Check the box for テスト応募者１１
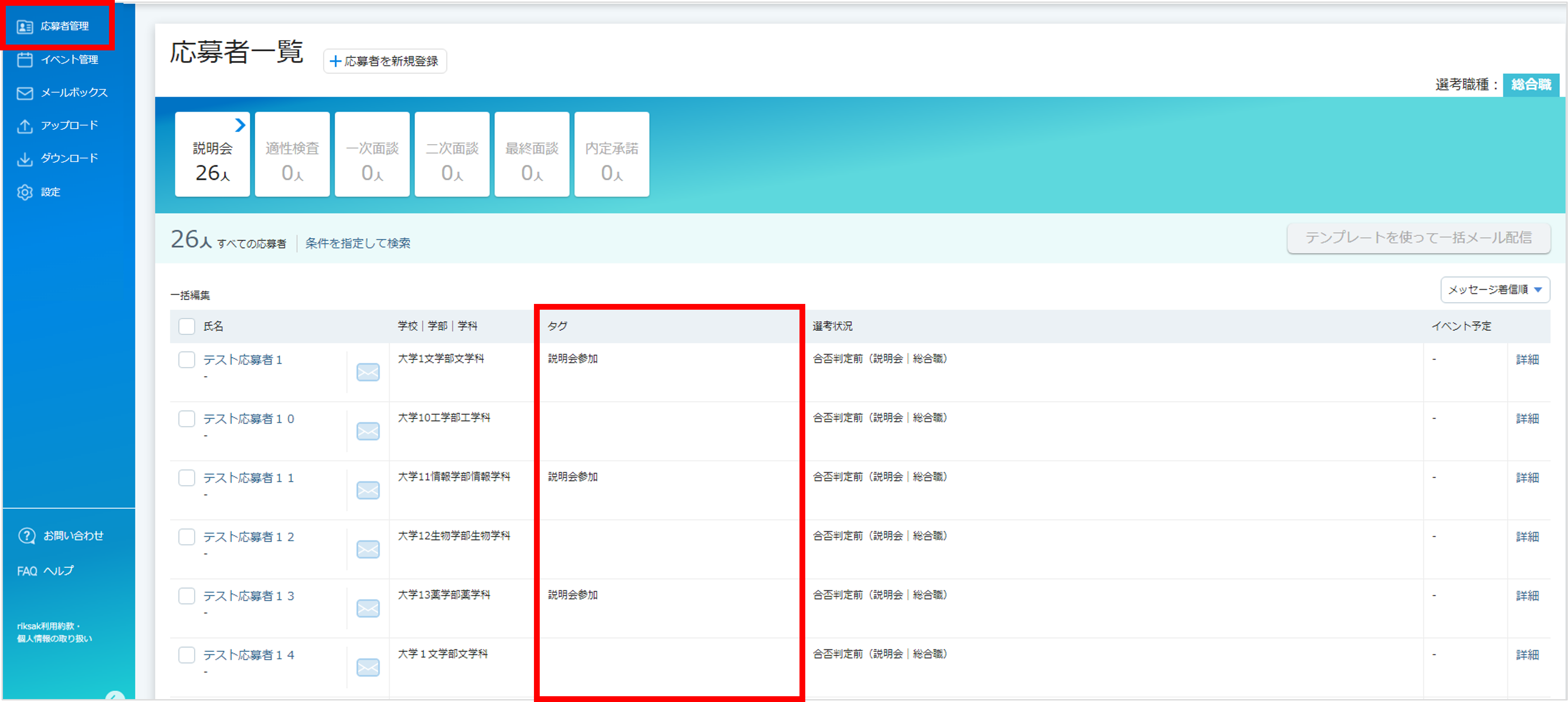The height and width of the screenshot is (702, 1568). pyautogui.click(x=187, y=478)
